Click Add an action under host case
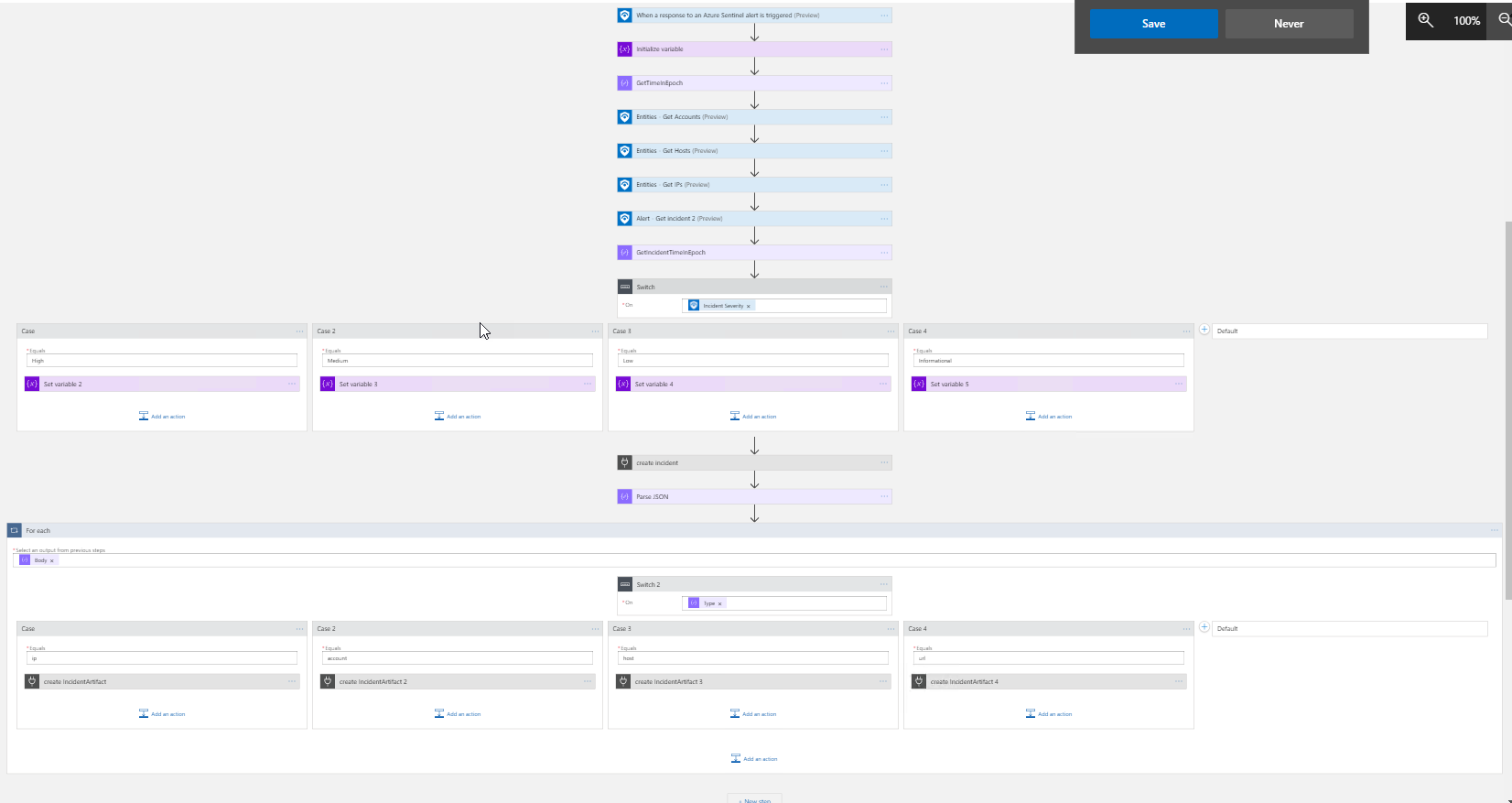Screen dimensions: 1512x803 (753, 714)
